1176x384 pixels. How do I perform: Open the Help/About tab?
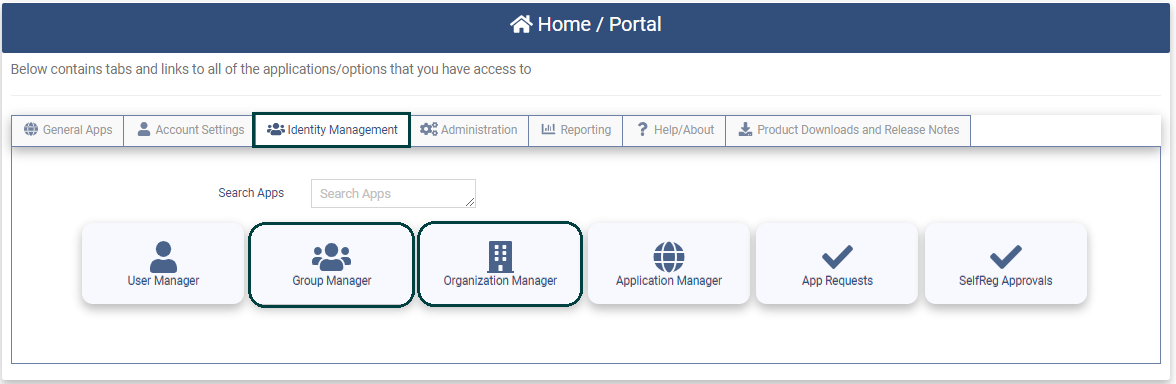click(674, 130)
